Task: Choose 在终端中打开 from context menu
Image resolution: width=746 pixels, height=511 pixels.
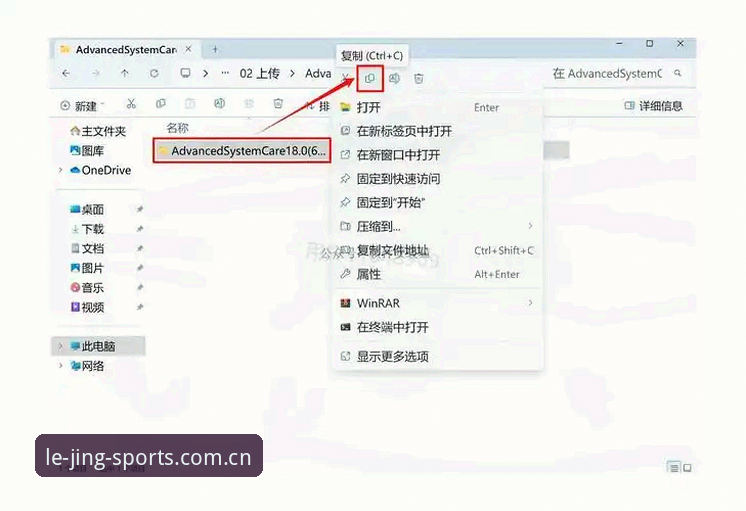Action: pos(437,327)
